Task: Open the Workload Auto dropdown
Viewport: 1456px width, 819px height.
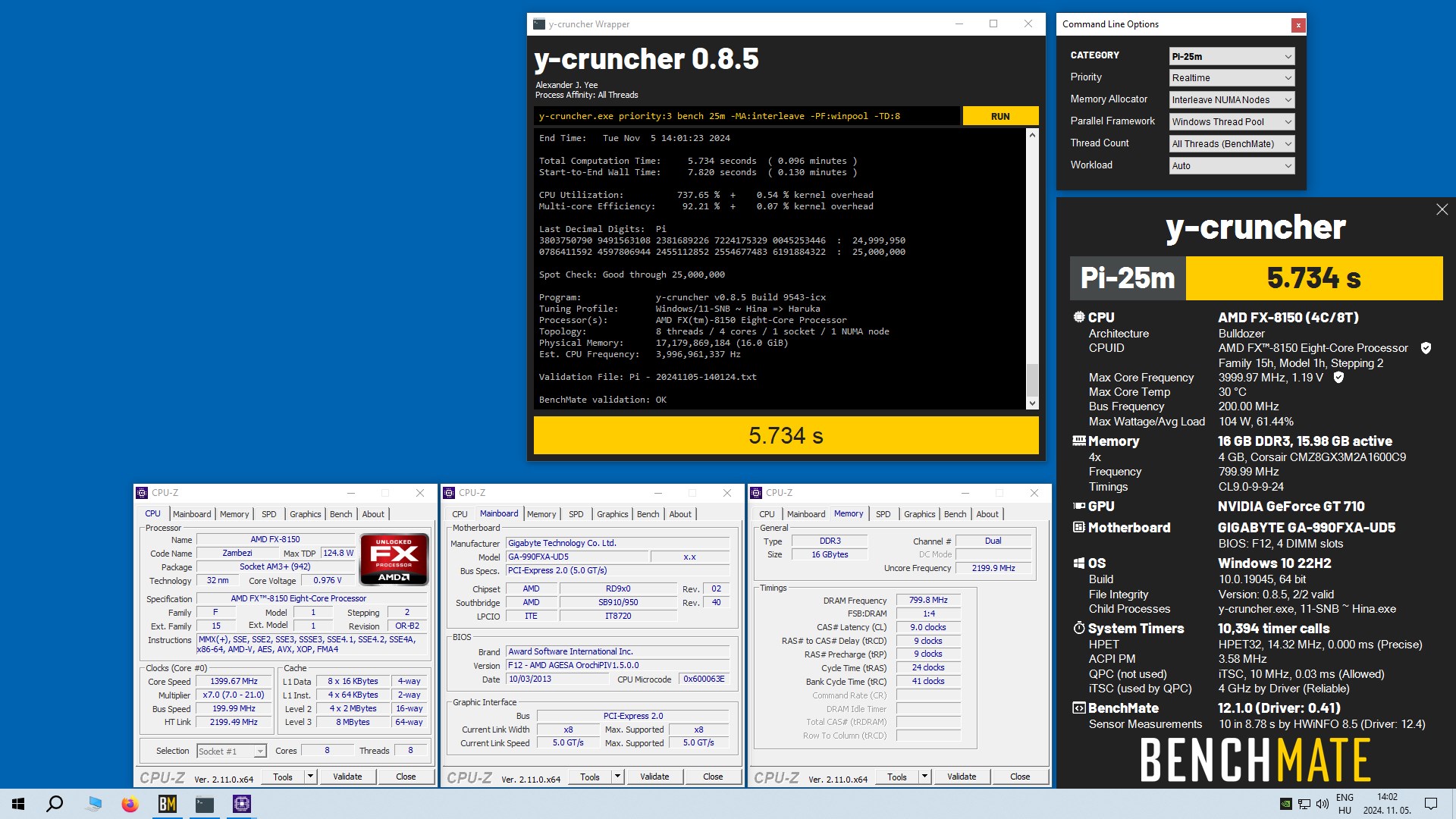Action: [1232, 166]
